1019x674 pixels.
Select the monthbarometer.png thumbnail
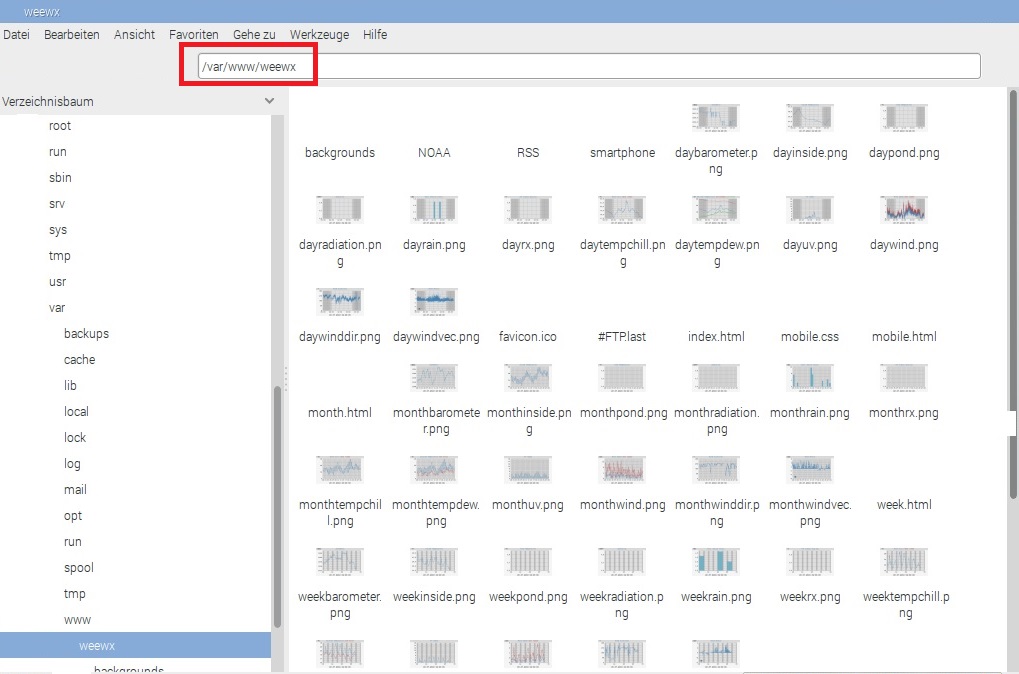click(x=433, y=378)
